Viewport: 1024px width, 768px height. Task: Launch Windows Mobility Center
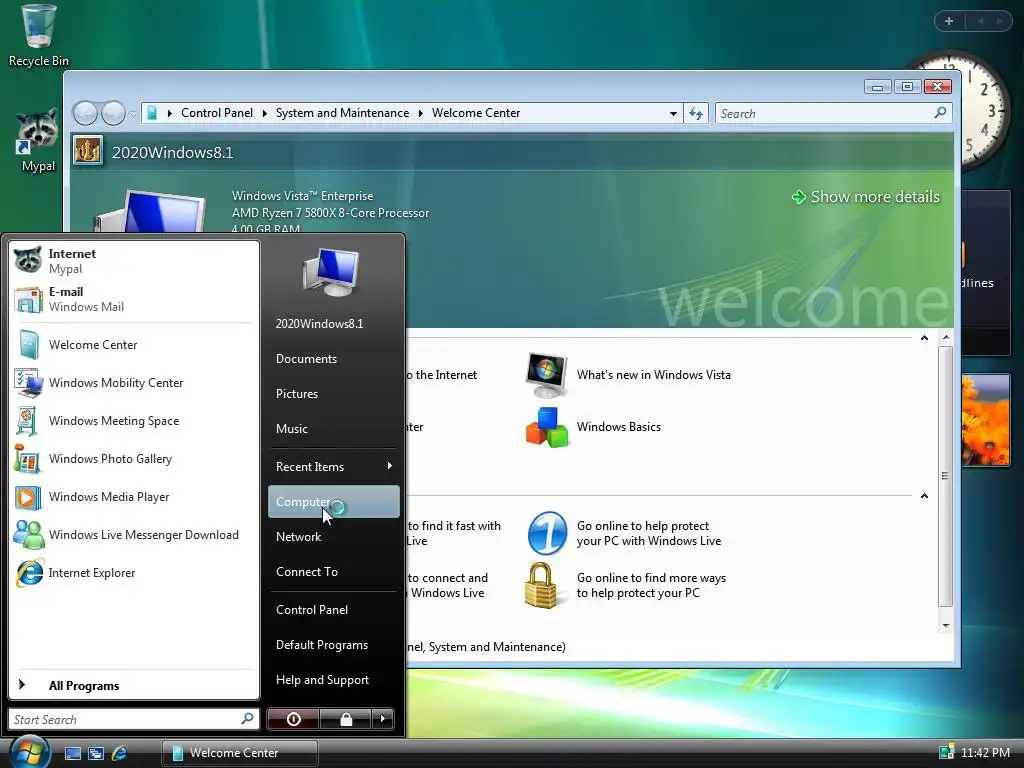pos(134,383)
